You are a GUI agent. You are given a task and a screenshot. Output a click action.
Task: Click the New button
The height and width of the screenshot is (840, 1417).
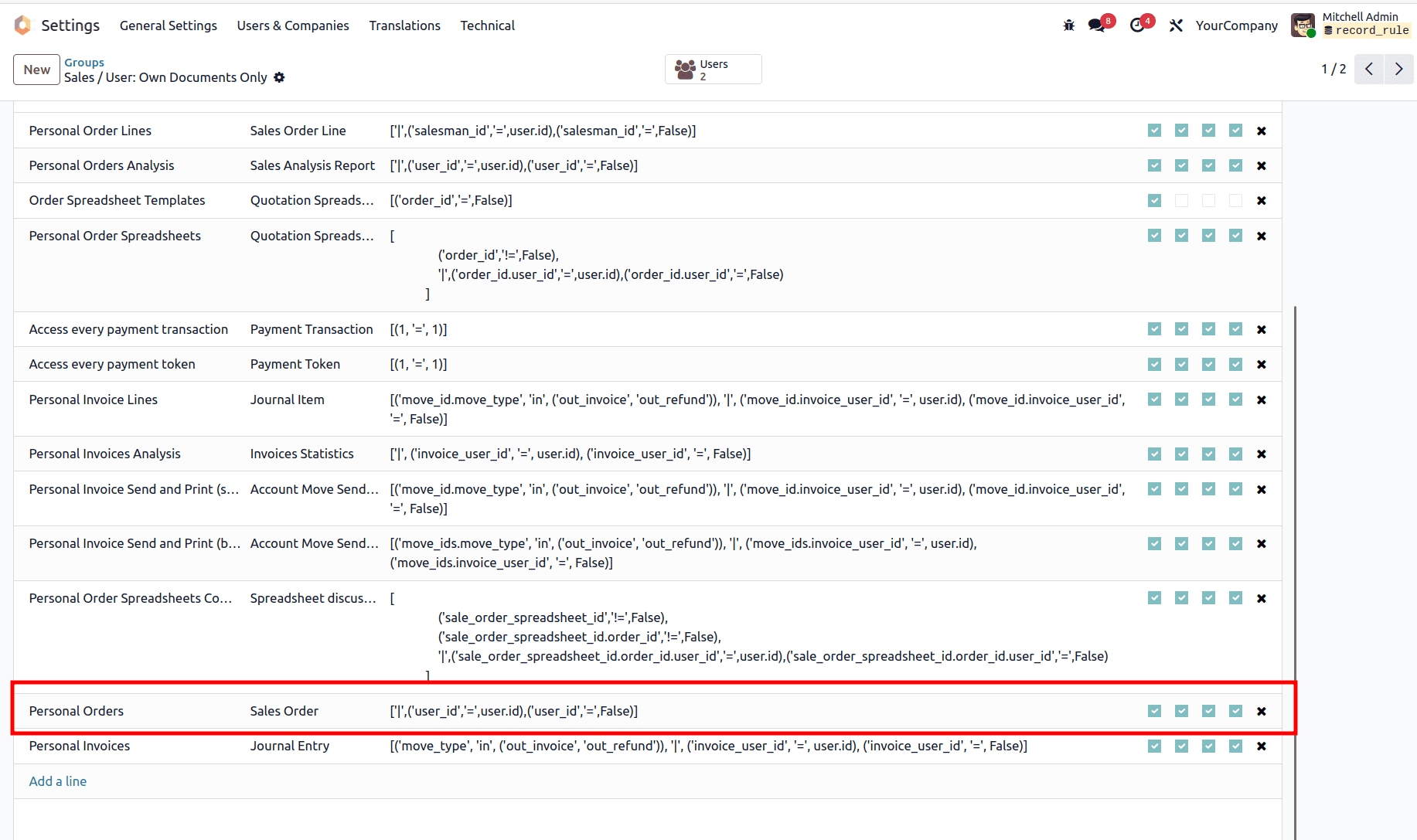tap(36, 70)
